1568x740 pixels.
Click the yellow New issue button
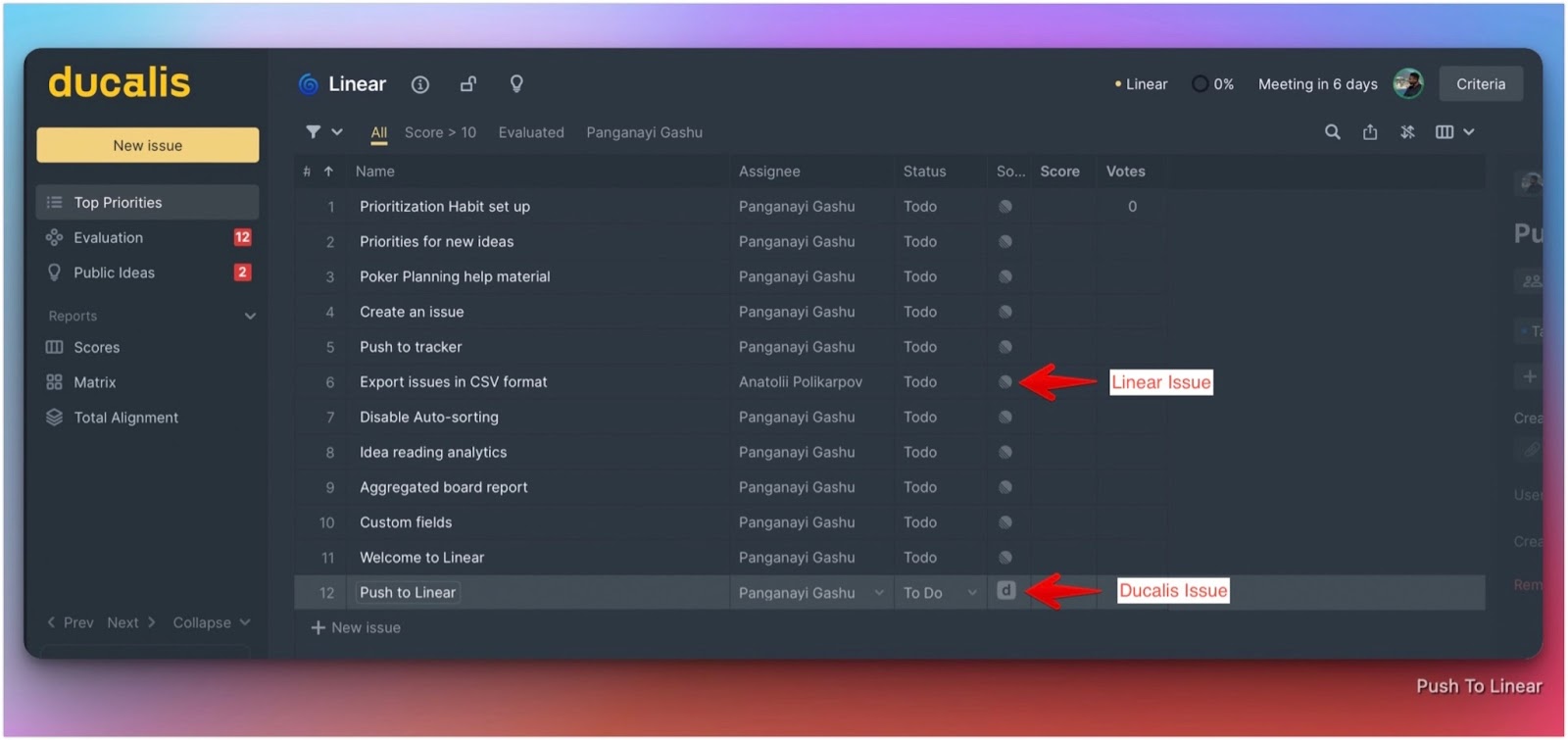tap(148, 145)
